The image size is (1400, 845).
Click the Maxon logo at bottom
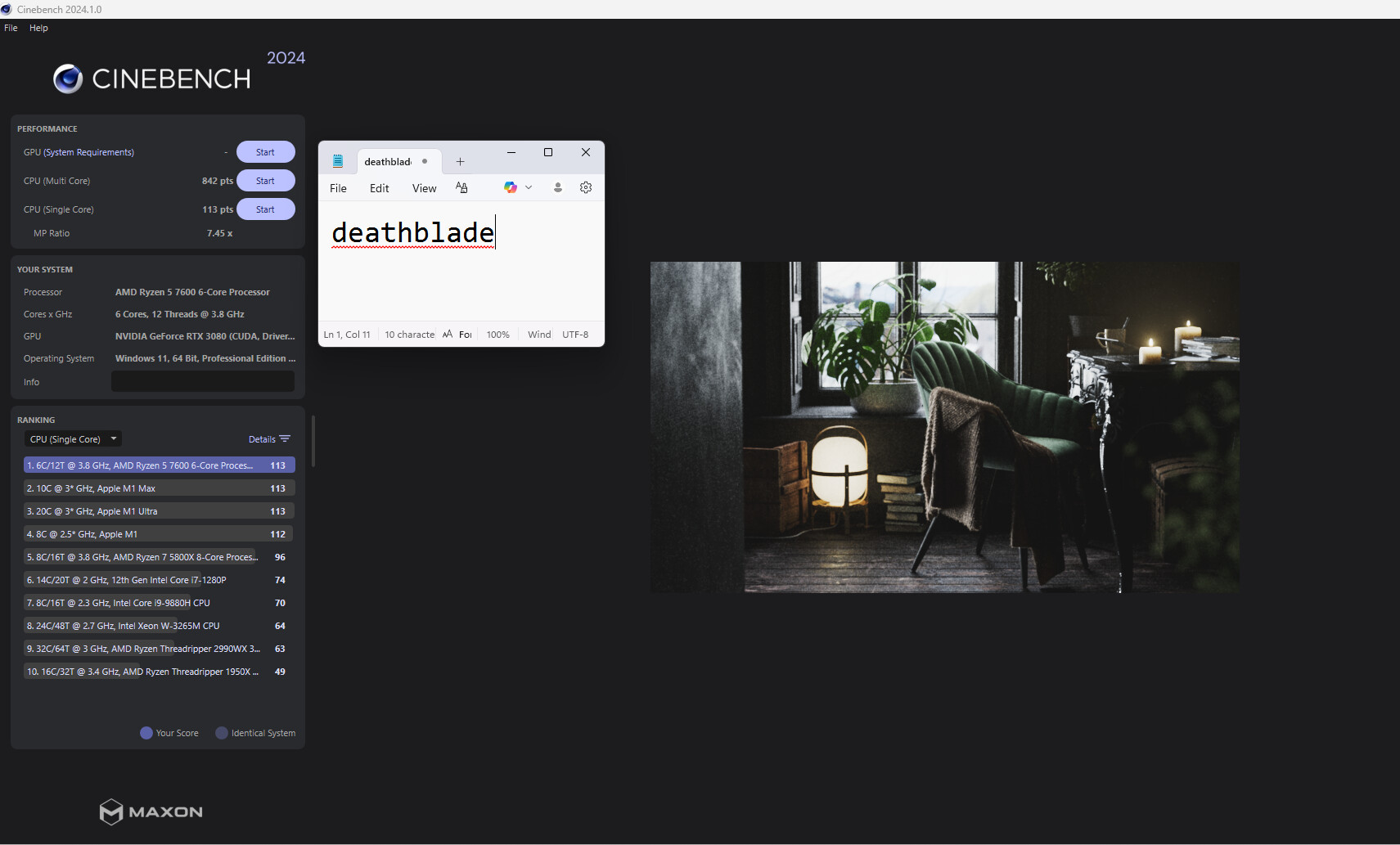[x=151, y=811]
